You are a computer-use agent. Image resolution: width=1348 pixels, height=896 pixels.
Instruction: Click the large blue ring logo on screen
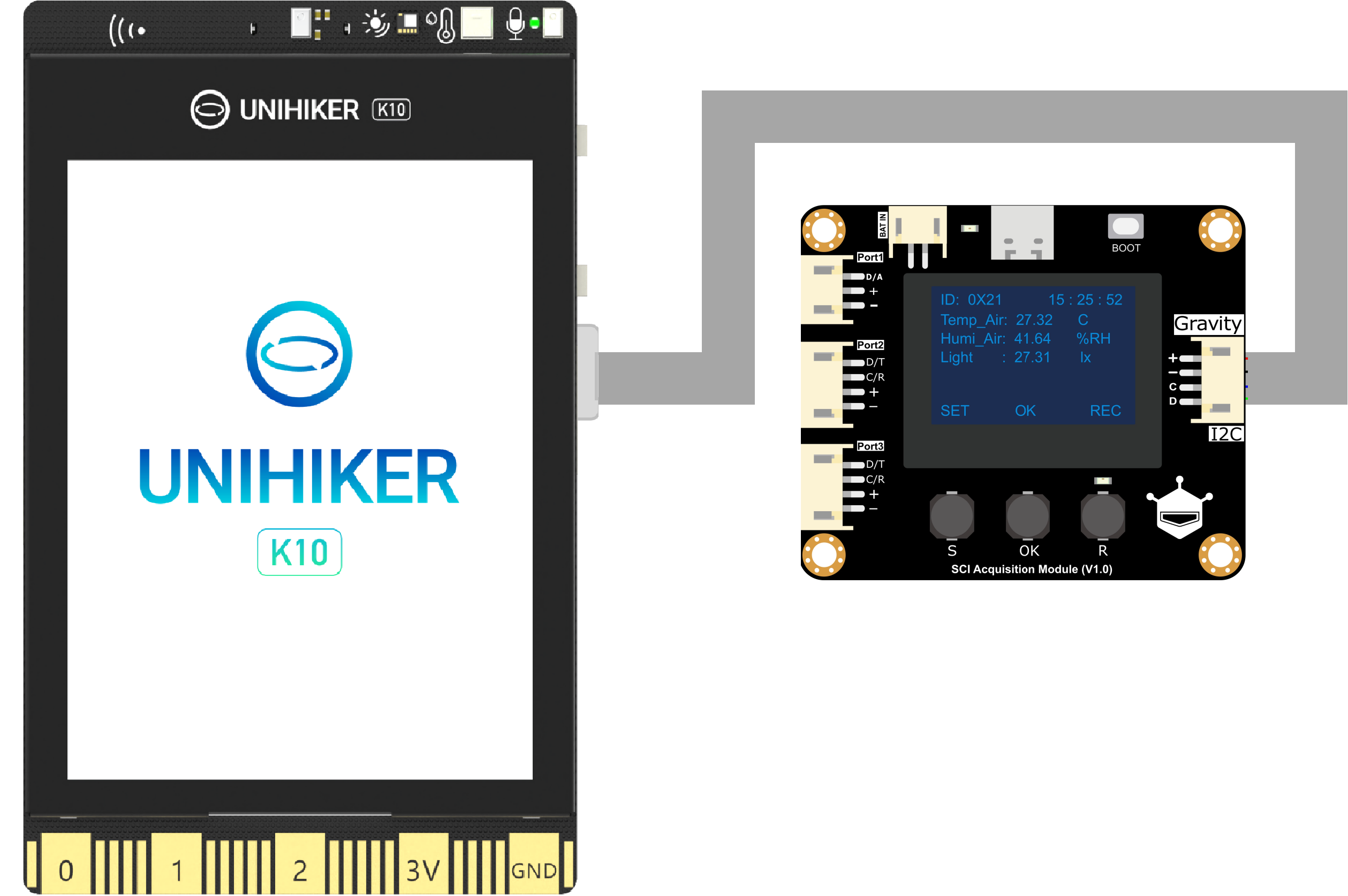point(299,354)
